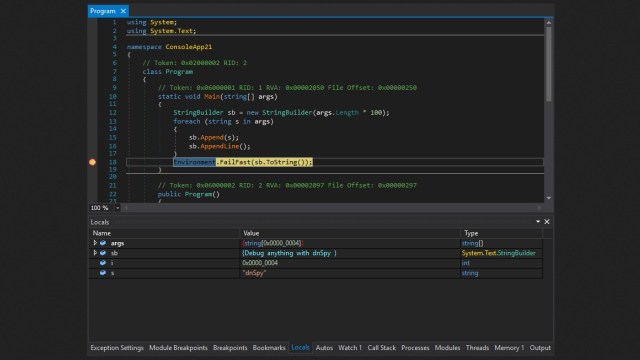Click the ConsoleApp21 namespace name
This screenshot has width=640, height=360.
(x=189, y=47)
